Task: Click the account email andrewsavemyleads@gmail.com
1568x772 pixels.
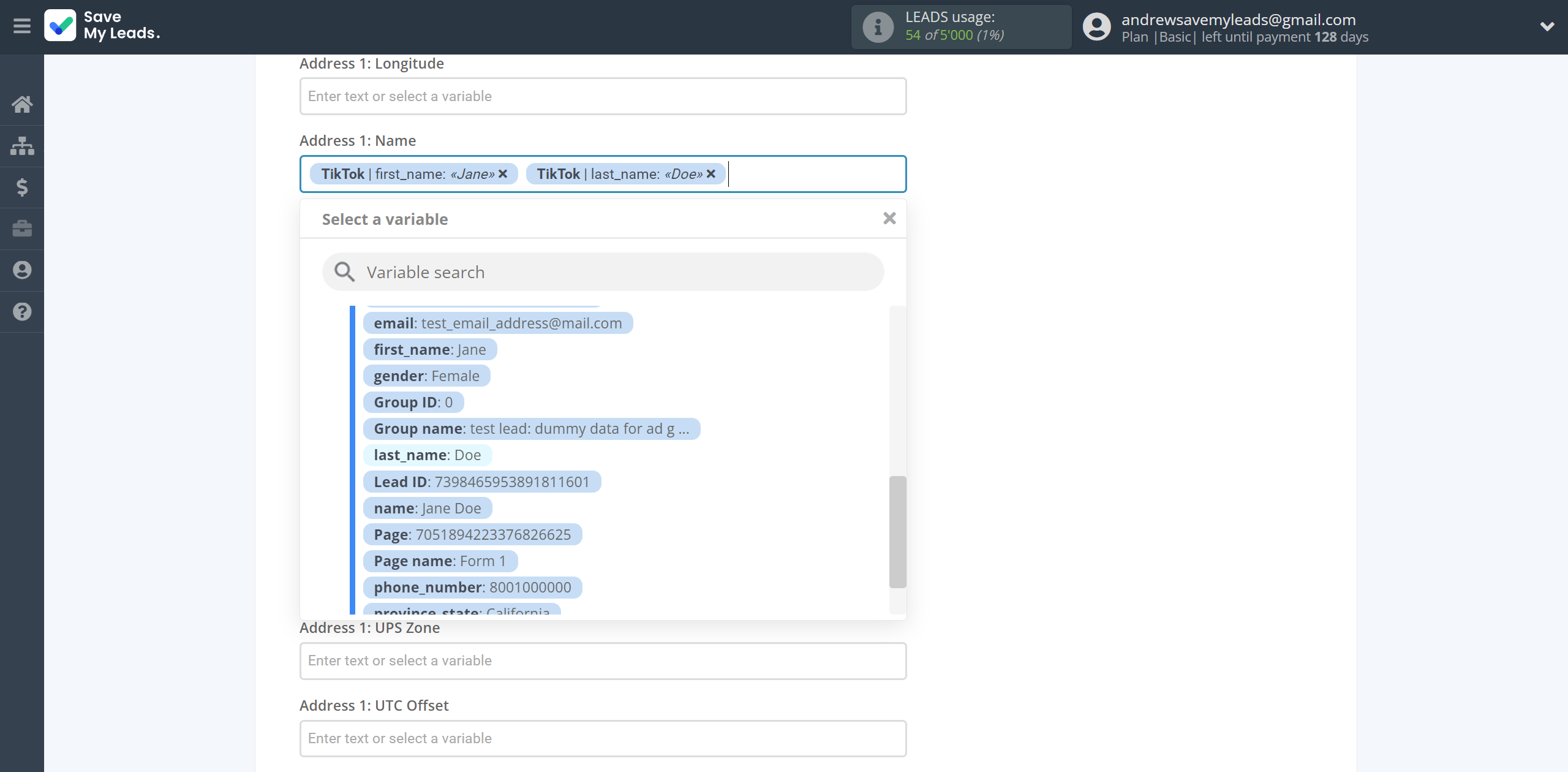Action: tap(1238, 20)
